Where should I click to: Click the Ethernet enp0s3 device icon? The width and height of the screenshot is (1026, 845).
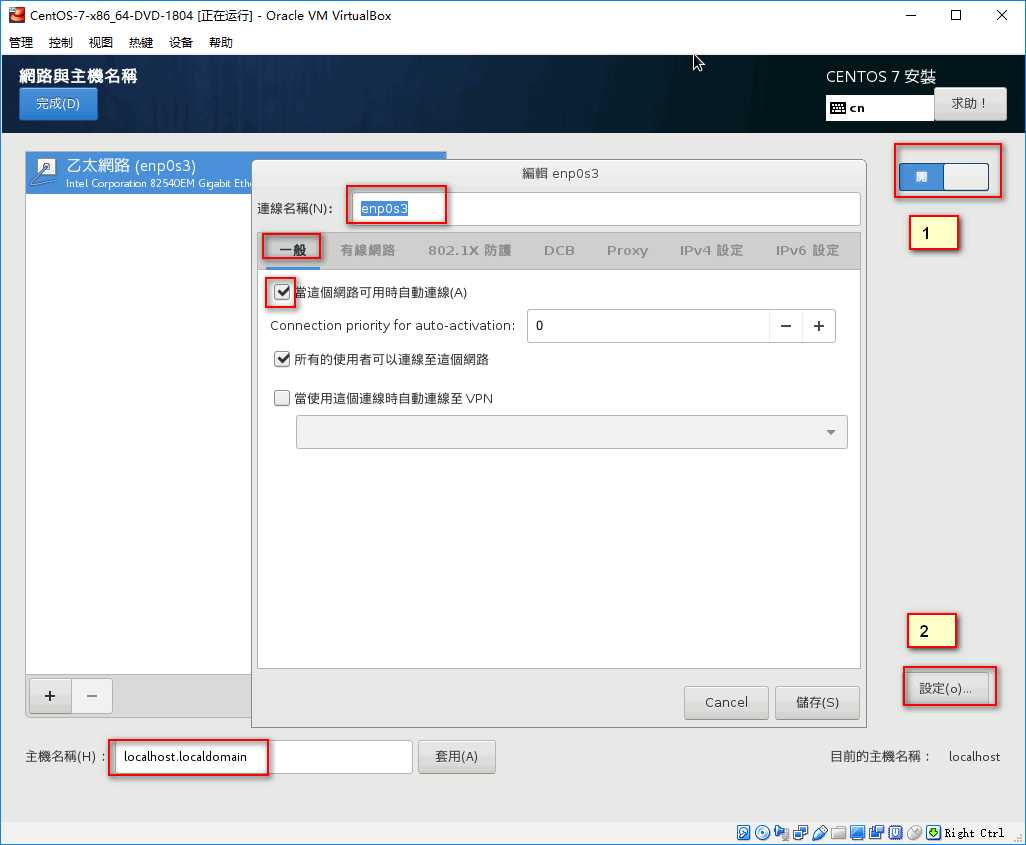[44, 172]
